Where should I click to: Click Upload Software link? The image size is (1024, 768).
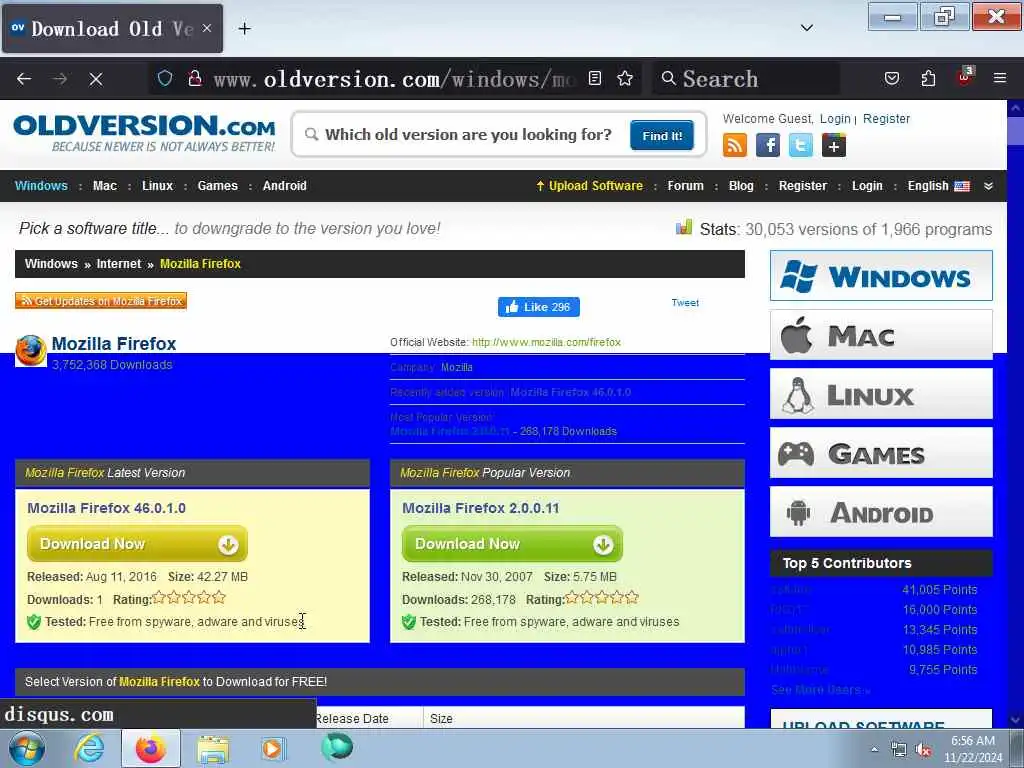(x=589, y=185)
